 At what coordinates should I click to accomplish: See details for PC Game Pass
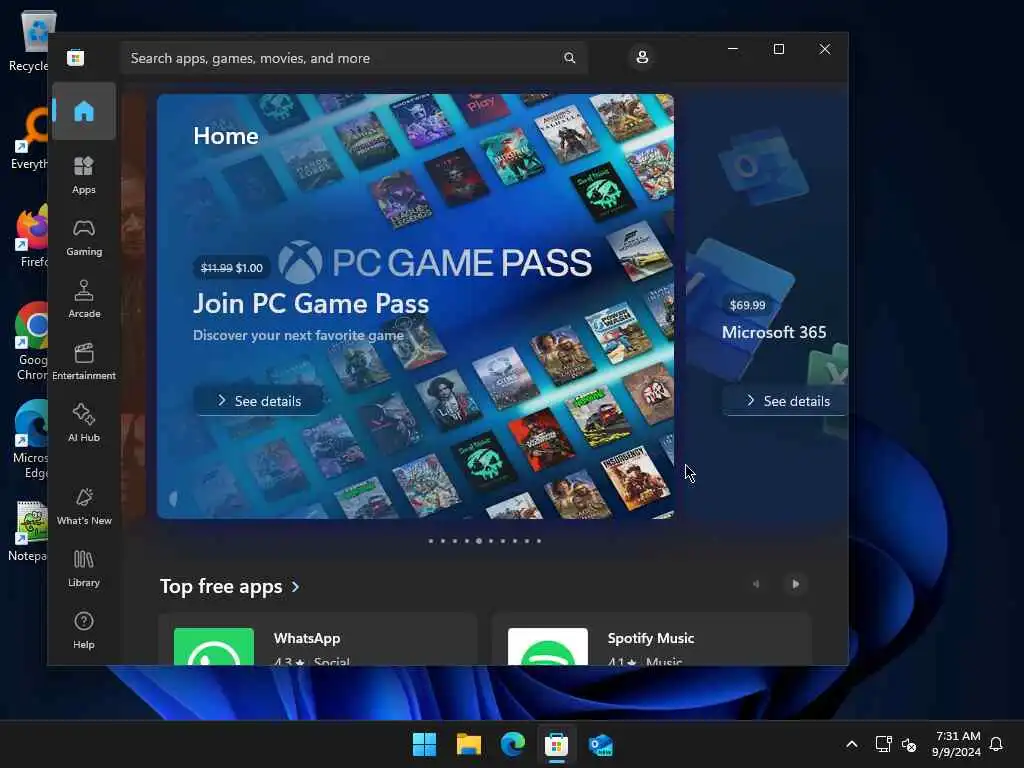[259, 400]
